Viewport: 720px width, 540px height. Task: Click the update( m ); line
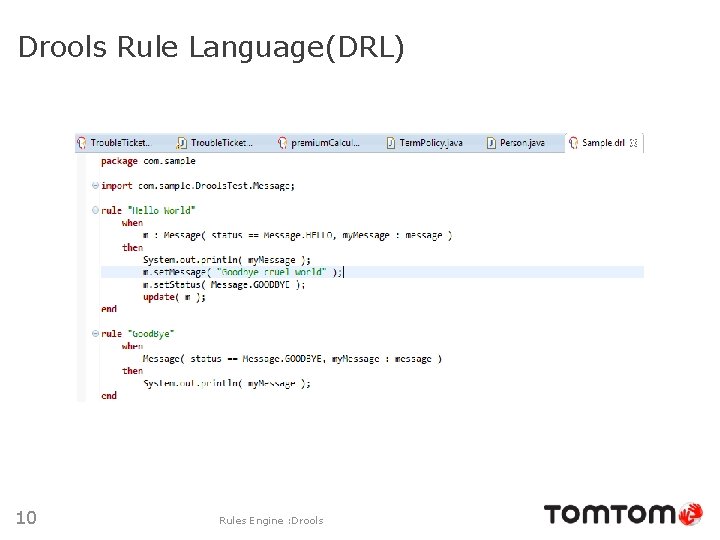pos(174,297)
